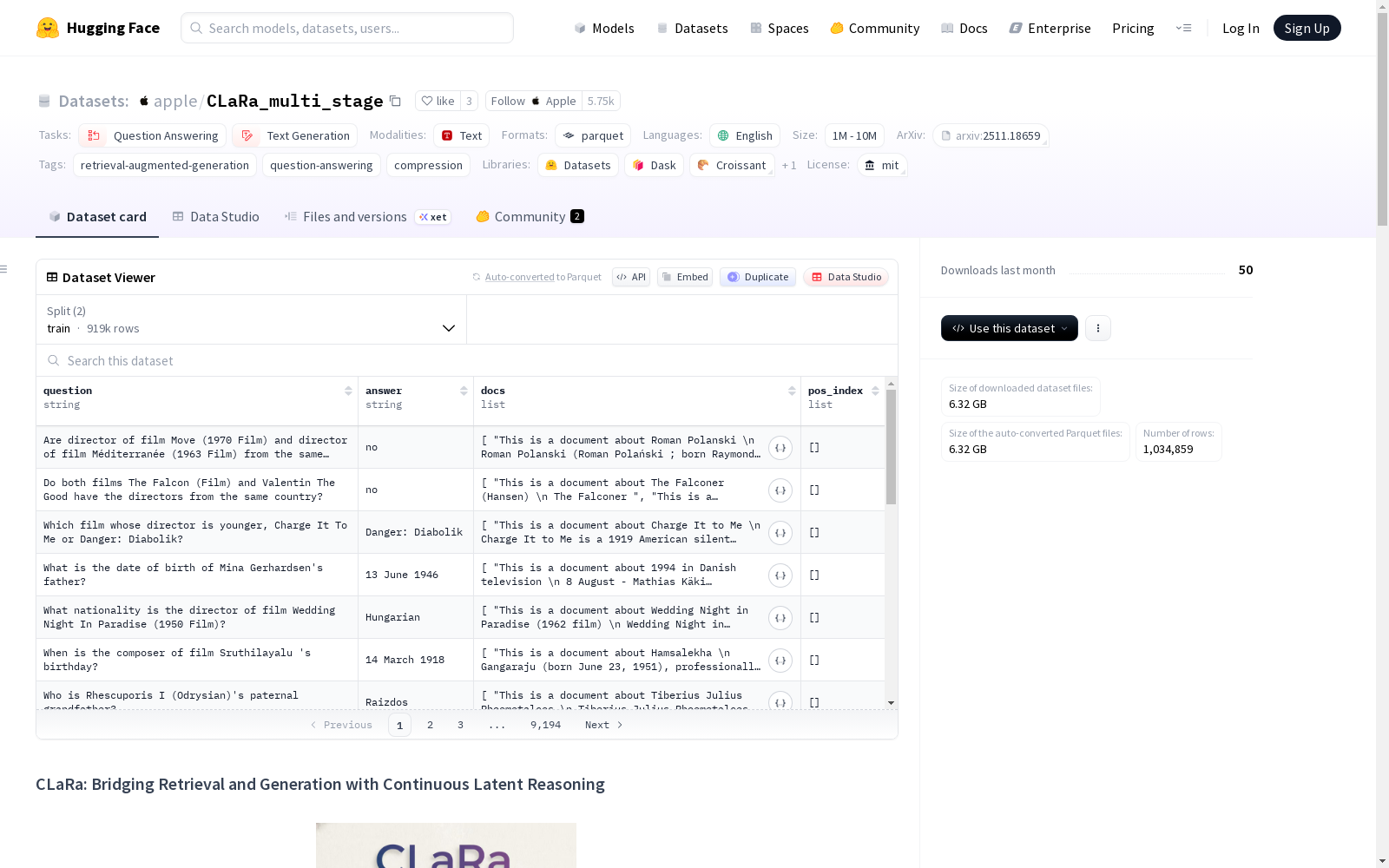Focus the search models, datasets, users field
This screenshot has width=1389, height=868.
(x=347, y=28)
